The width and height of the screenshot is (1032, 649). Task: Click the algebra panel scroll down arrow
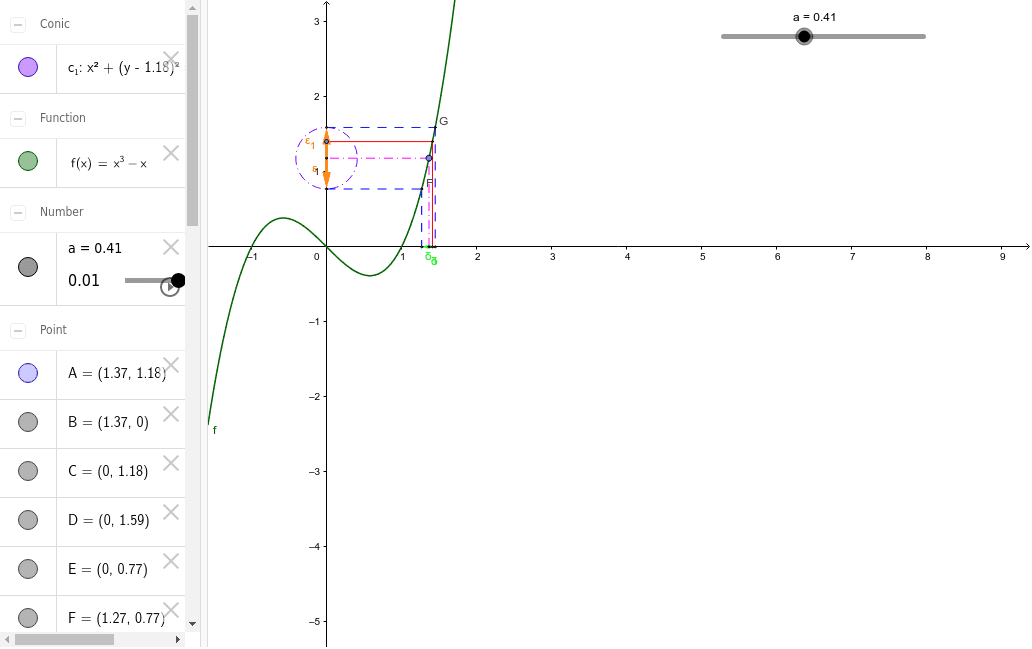click(x=192, y=623)
